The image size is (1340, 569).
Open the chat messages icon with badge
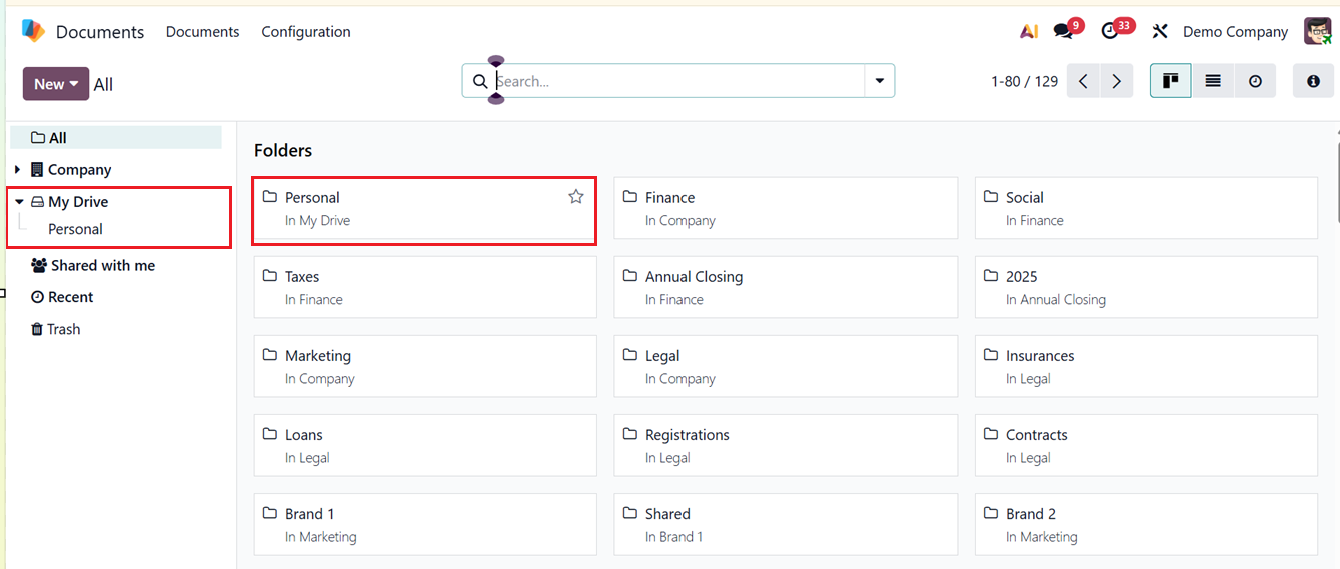click(1066, 30)
